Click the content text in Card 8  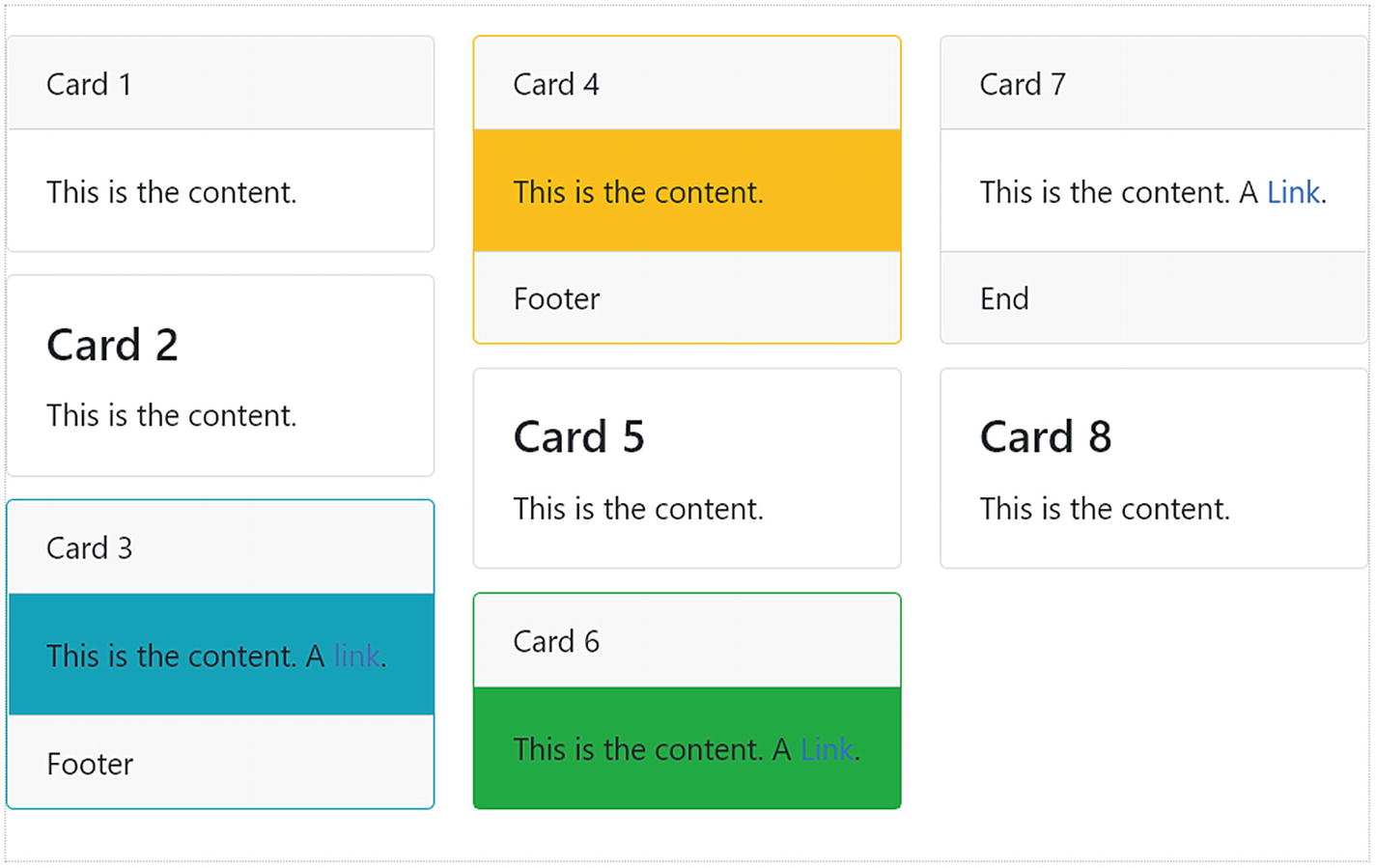click(1105, 508)
